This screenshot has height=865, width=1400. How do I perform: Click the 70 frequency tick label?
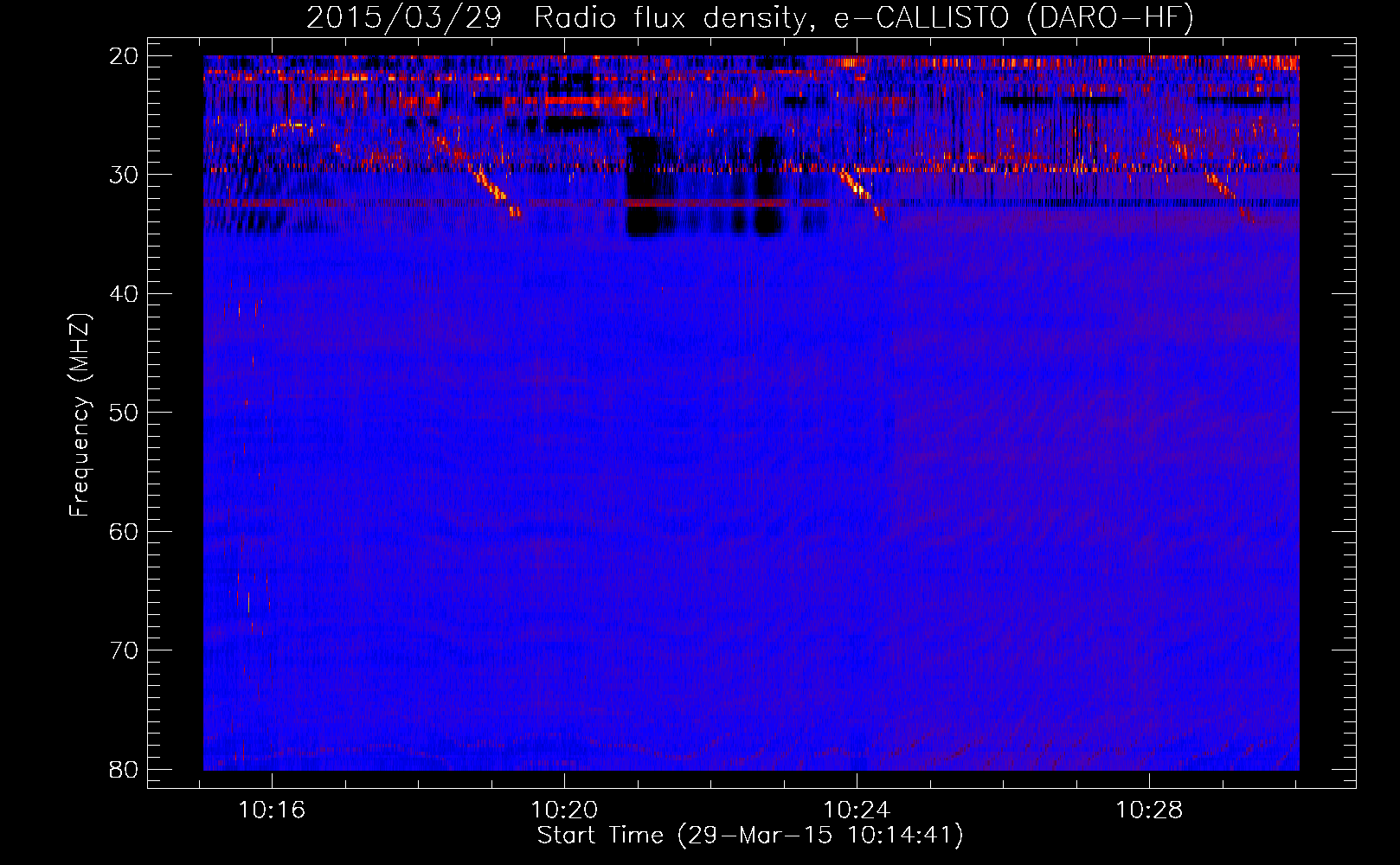tap(125, 650)
